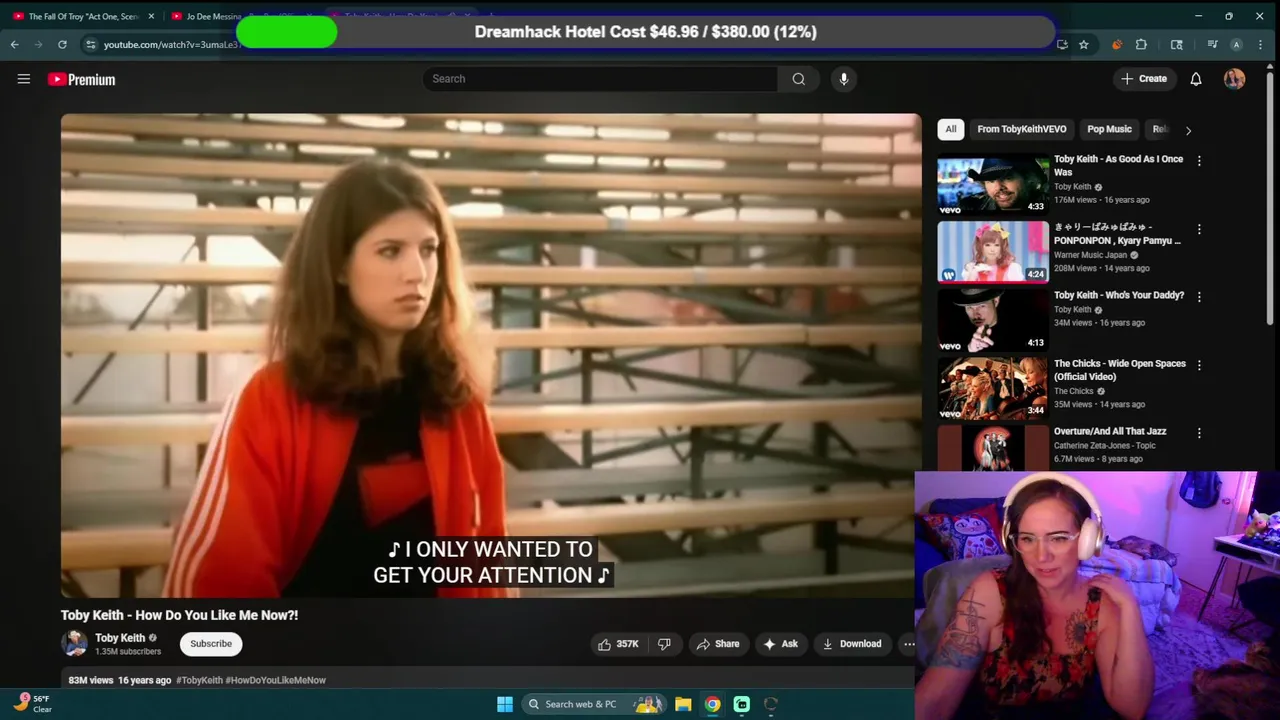Go back with browser back arrow
This screenshot has height=720, width=1280.
coord(14,44)
